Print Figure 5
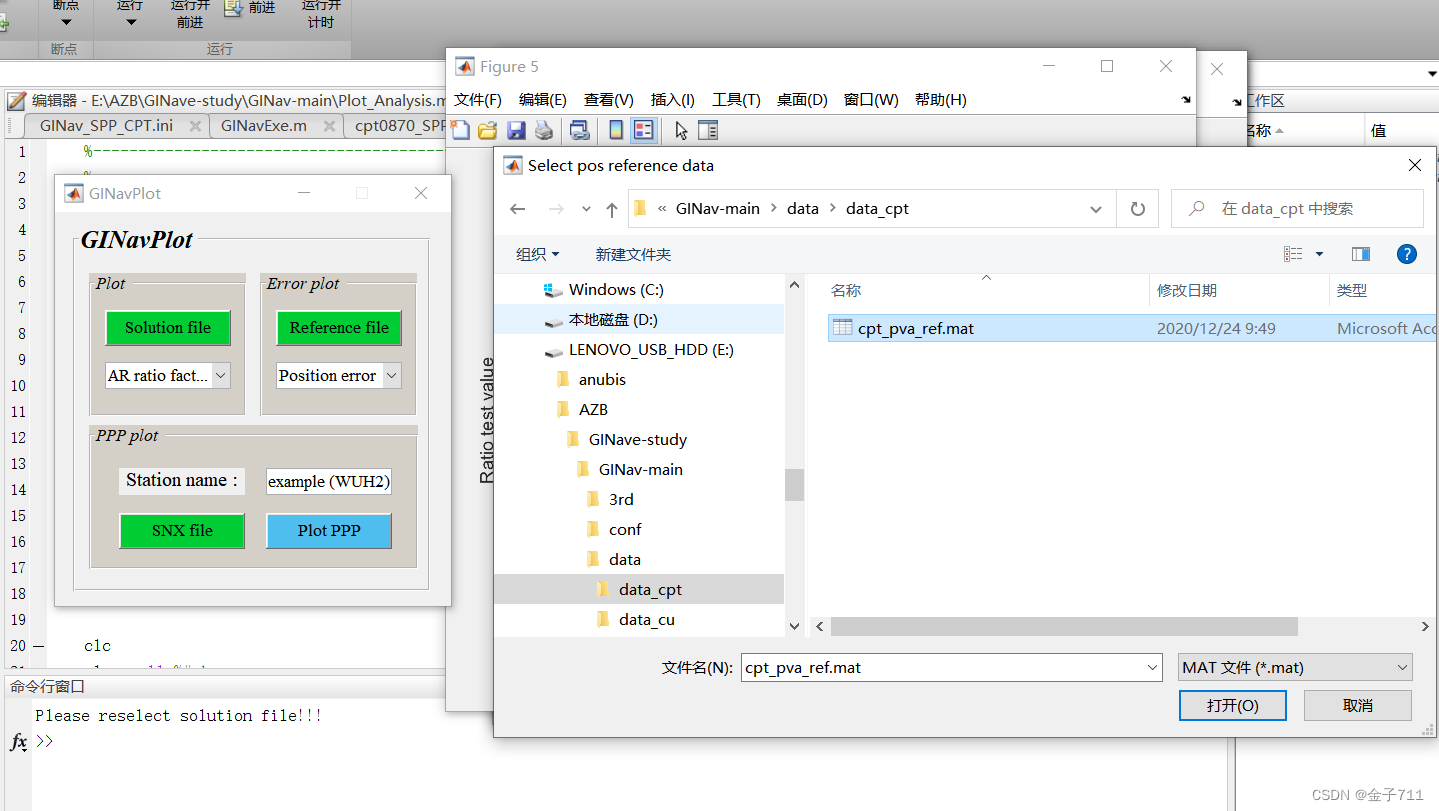The height and width of the screenshot is (811, 1439). point(543,130)
